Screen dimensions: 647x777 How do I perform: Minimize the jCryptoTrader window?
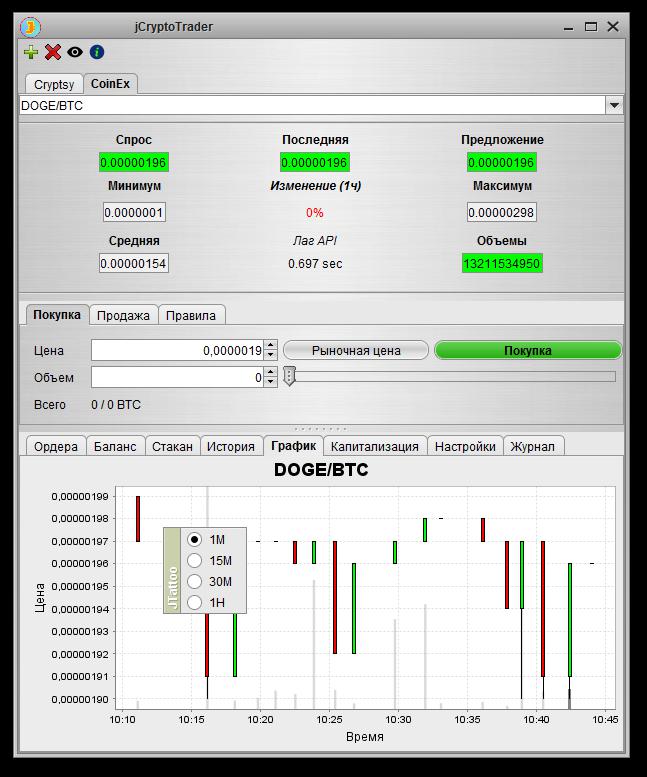(x=569, y=27)
